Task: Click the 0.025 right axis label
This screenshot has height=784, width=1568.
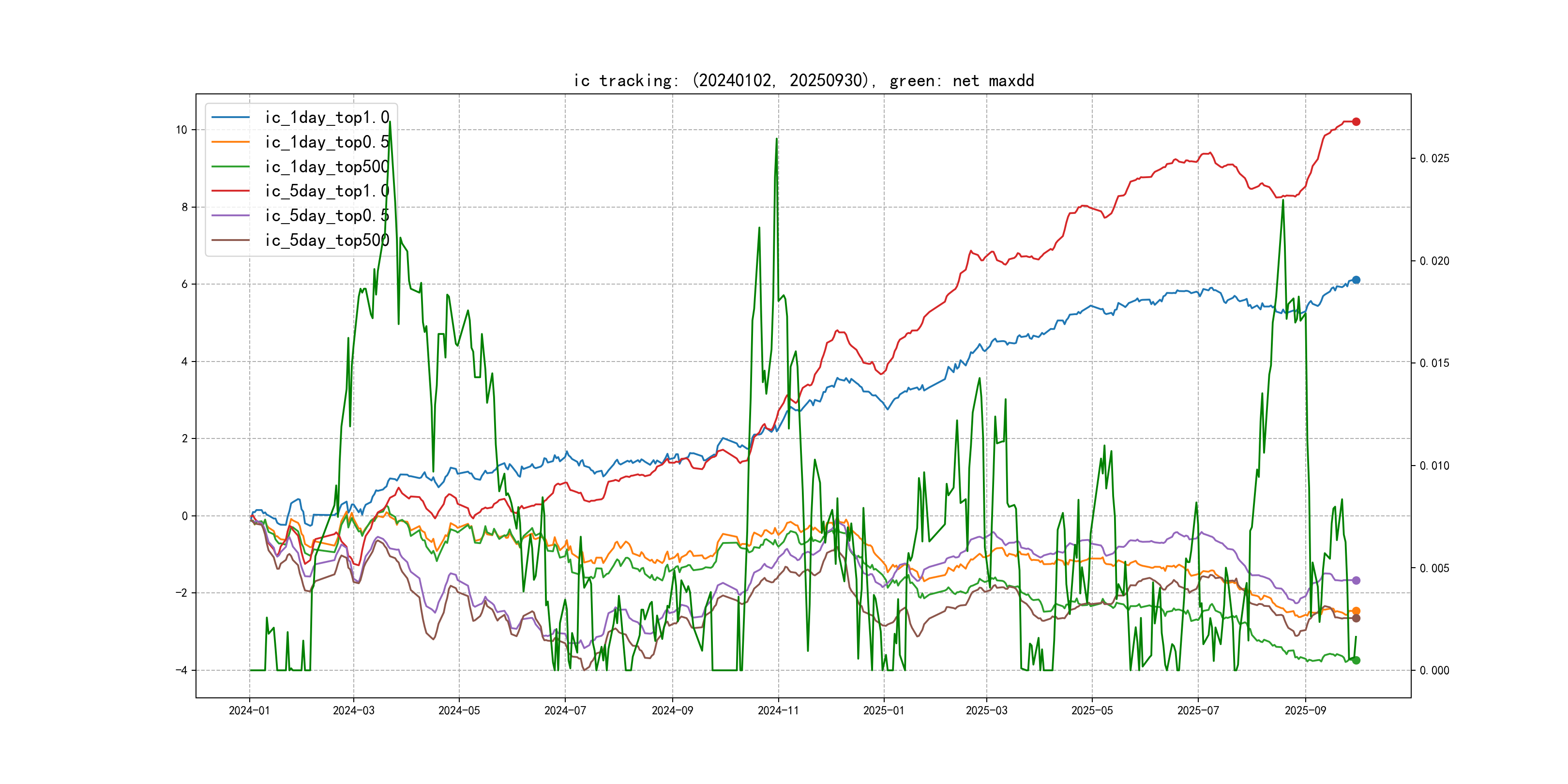Action: (x=1434, y=158)
